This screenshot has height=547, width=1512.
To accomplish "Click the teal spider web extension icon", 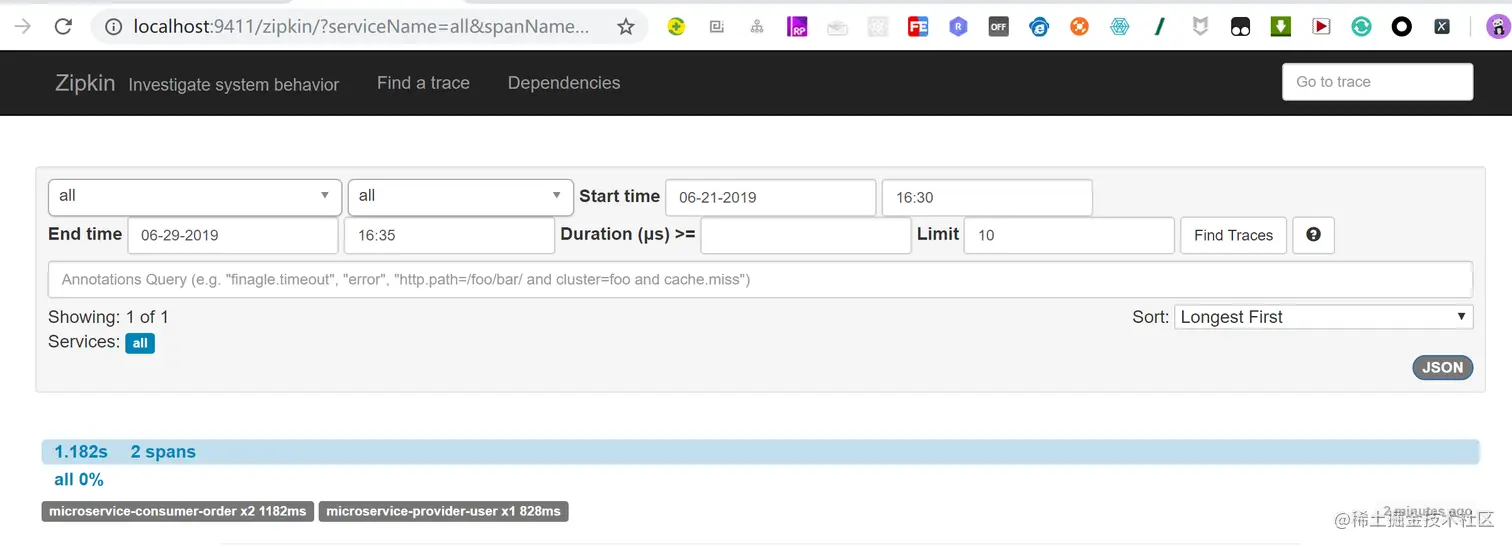I will coord(1120,27).
